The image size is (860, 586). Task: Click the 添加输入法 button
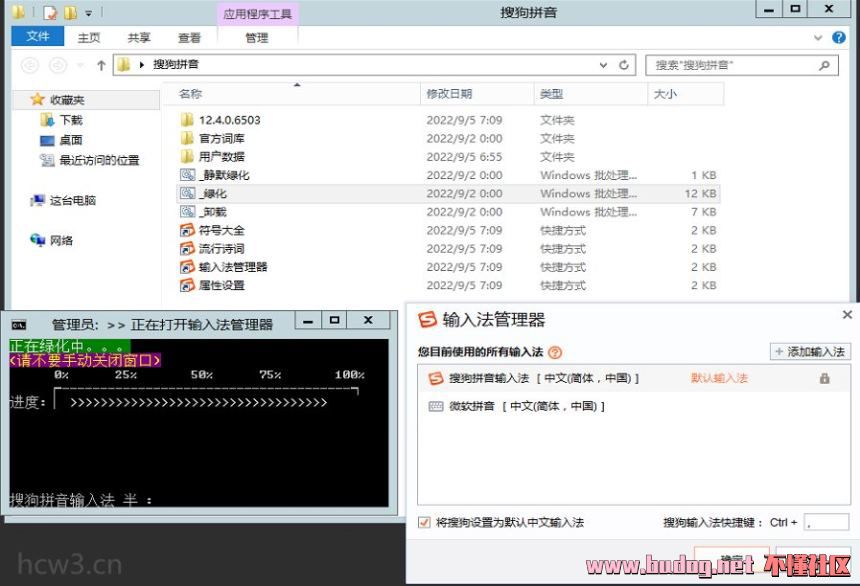pyautogui.click(x=809, y=352)
